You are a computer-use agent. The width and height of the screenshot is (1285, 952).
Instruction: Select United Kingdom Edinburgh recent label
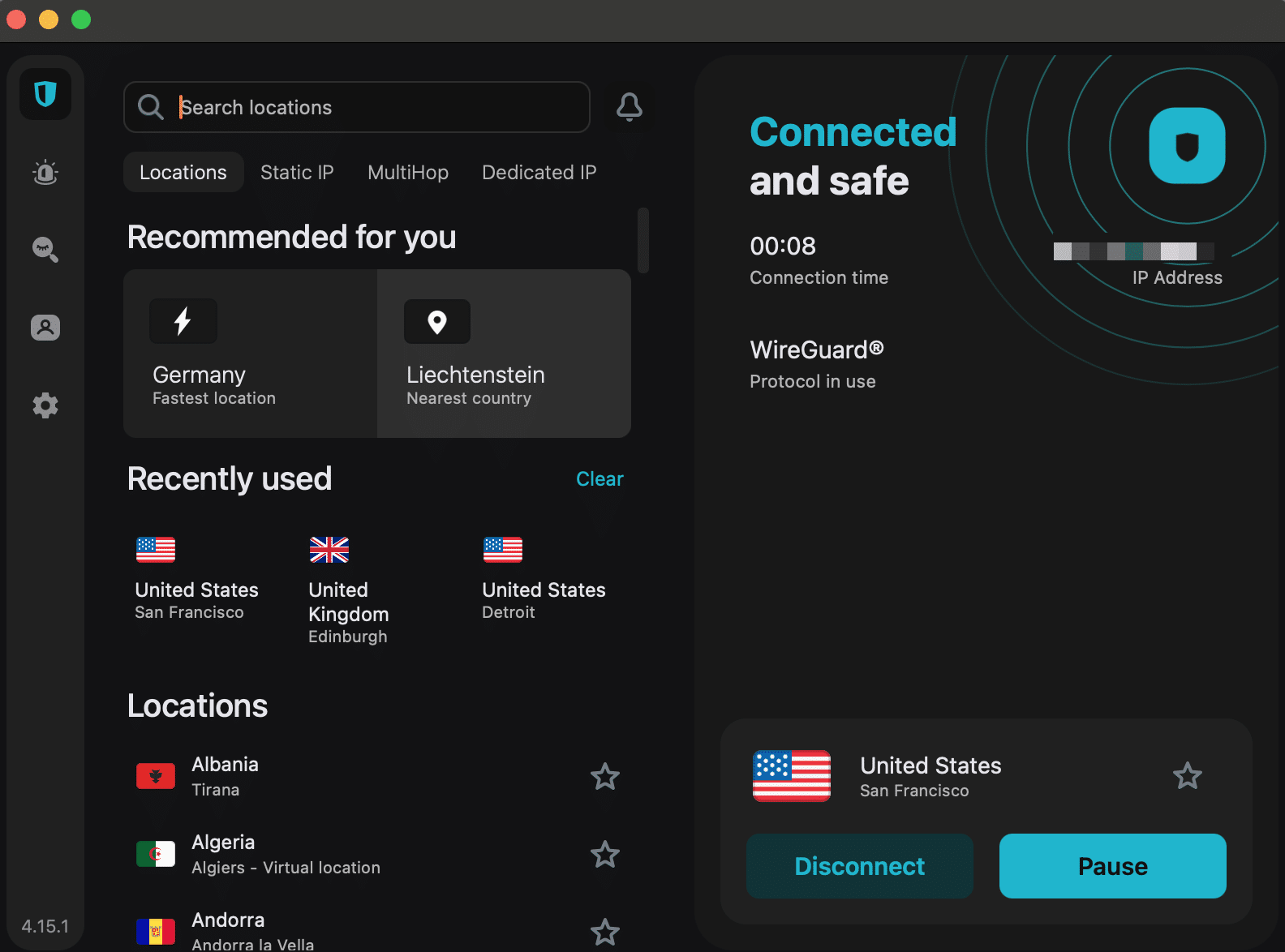(349, 612)
